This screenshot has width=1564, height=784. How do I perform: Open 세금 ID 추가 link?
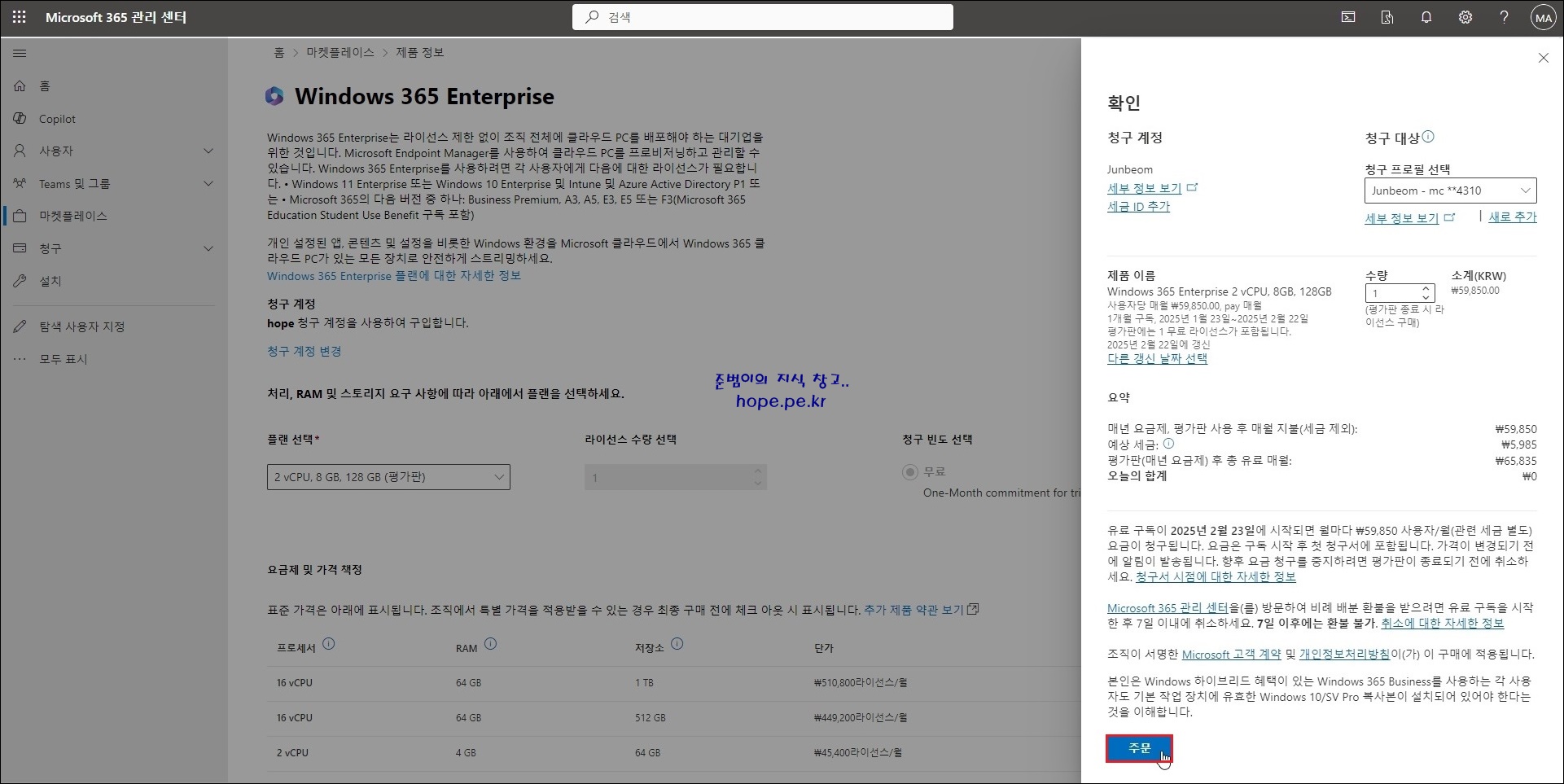(1138, 207)
